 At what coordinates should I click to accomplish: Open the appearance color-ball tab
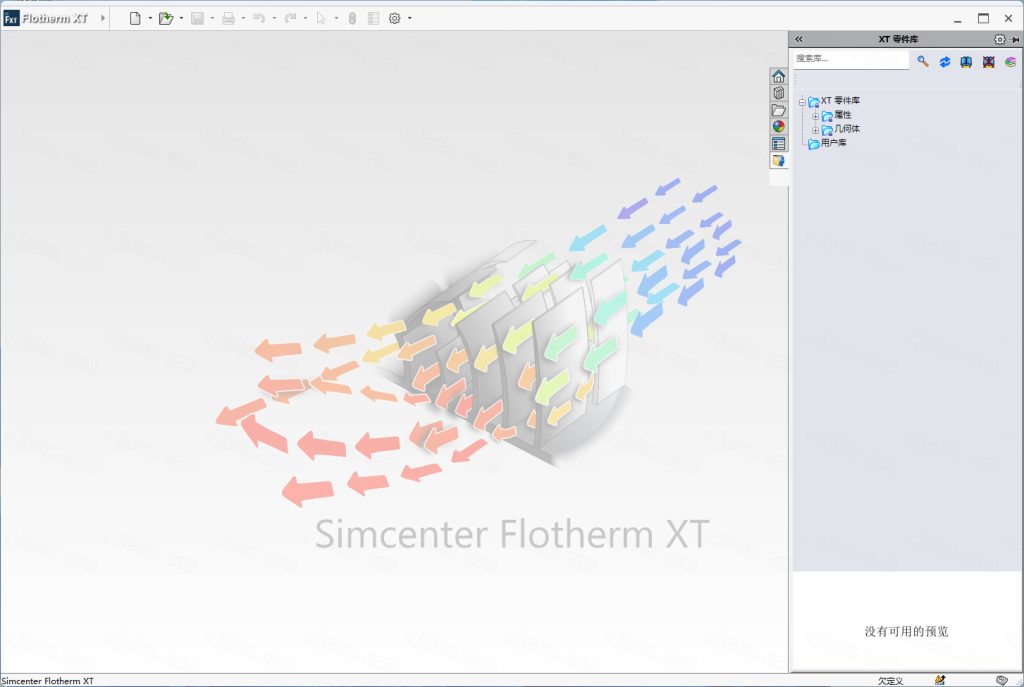tap(778, 127)
